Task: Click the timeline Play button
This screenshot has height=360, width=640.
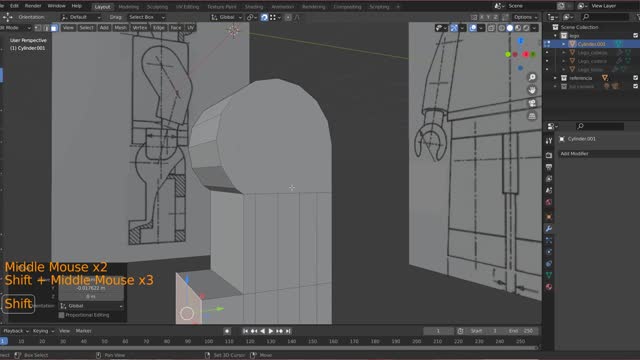Action: pos(271,331)
